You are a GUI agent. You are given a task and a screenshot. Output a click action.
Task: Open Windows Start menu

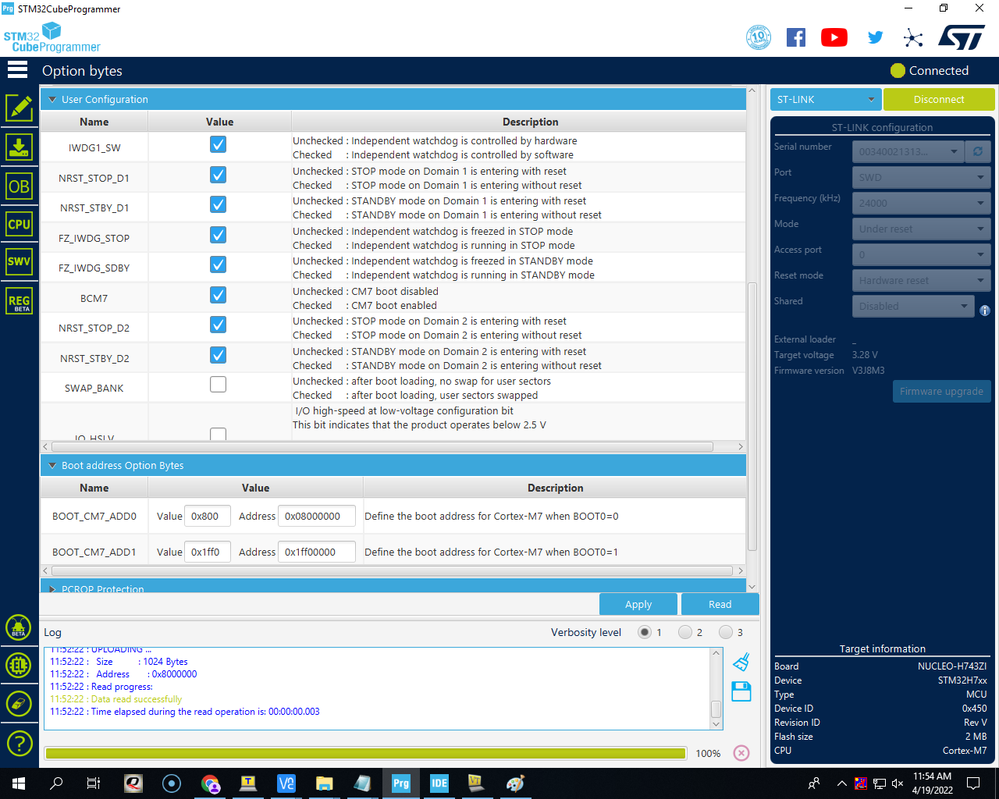click(18, 783)
